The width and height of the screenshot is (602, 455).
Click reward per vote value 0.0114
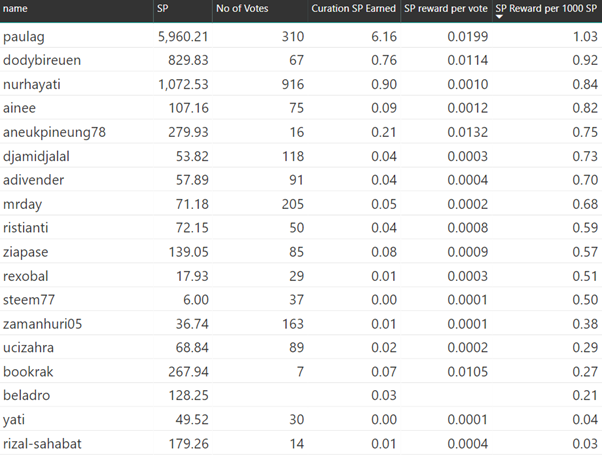pyautogui.click(x=468, y=60)
